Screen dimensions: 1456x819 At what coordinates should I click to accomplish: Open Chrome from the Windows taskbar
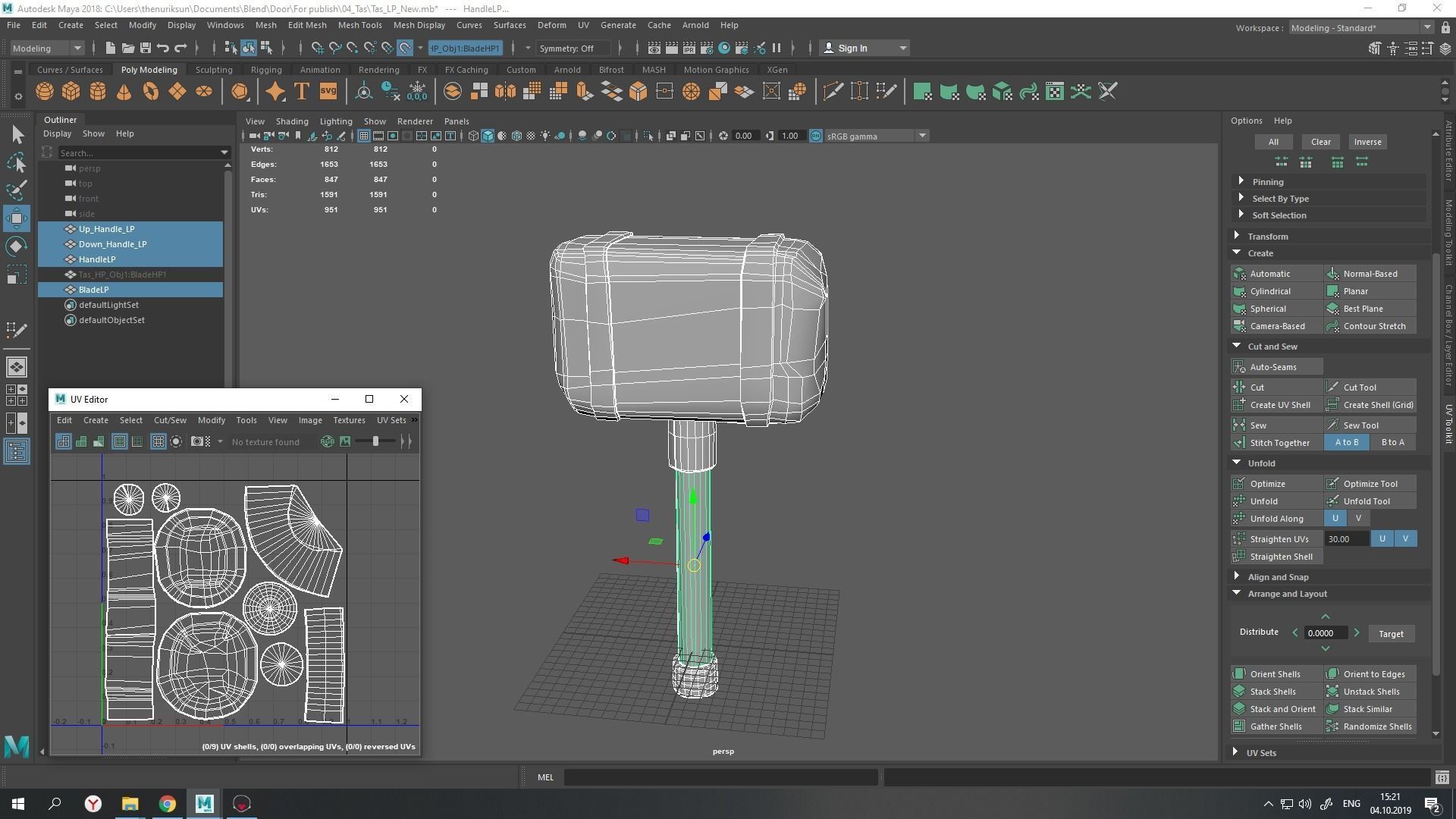click(x=167, y=804)
